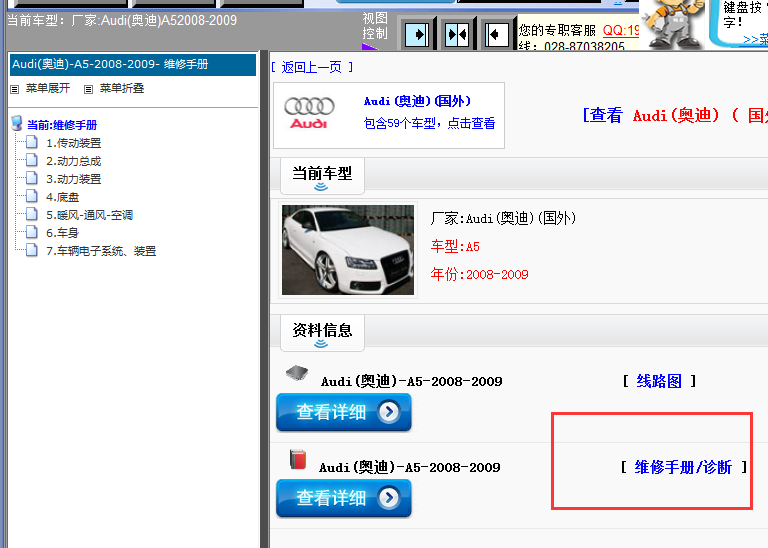Click the right-arrow view control icon

[x=417, y=34]
